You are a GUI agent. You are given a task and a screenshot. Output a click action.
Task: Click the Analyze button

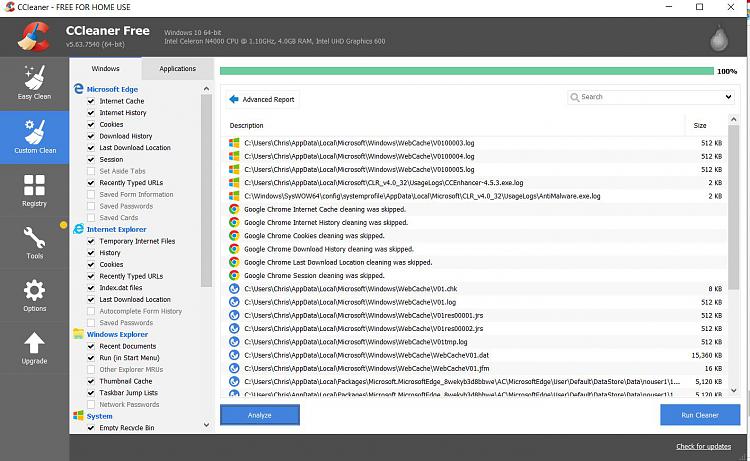click(260, 415)
